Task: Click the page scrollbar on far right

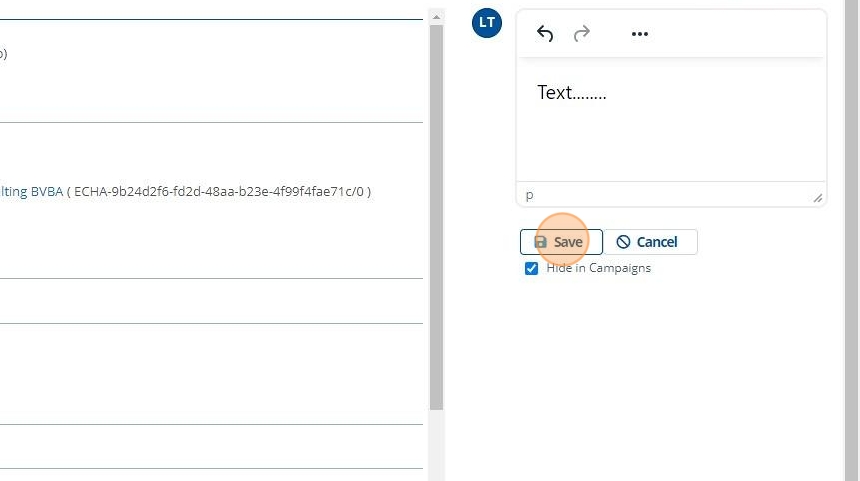Action: pyautogui.click(x=852, y=240)
